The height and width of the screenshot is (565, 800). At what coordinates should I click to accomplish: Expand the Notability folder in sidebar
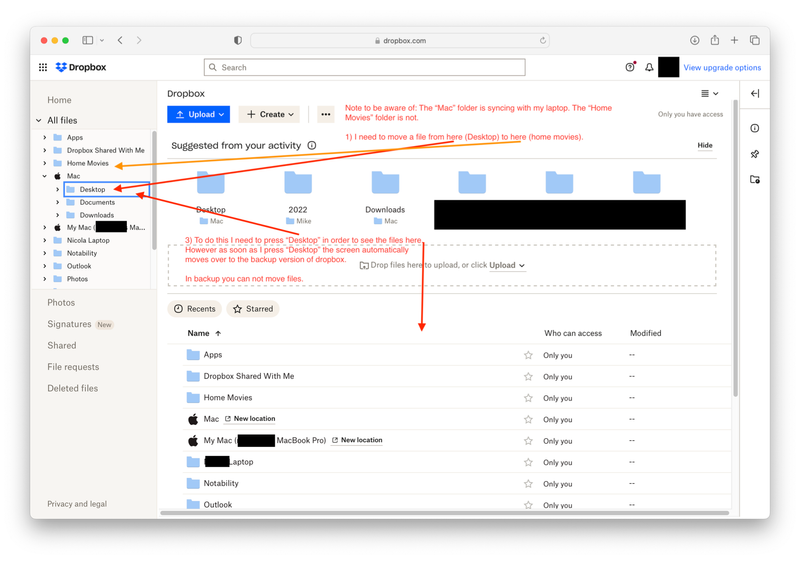tap(45, 253)
